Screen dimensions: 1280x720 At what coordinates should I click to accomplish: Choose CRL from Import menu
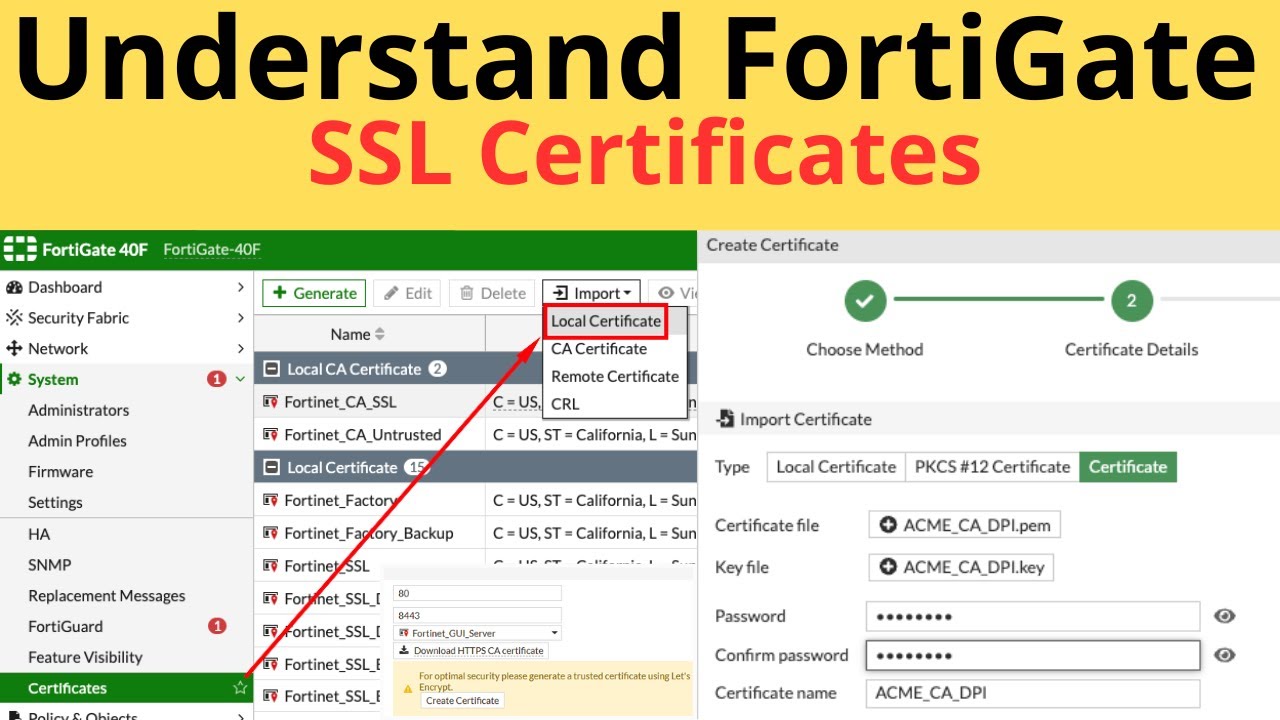(565, 404)
